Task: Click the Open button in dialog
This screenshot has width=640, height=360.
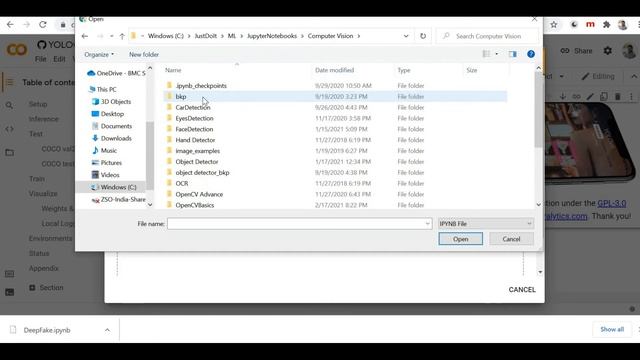Action: coord(460,239)
